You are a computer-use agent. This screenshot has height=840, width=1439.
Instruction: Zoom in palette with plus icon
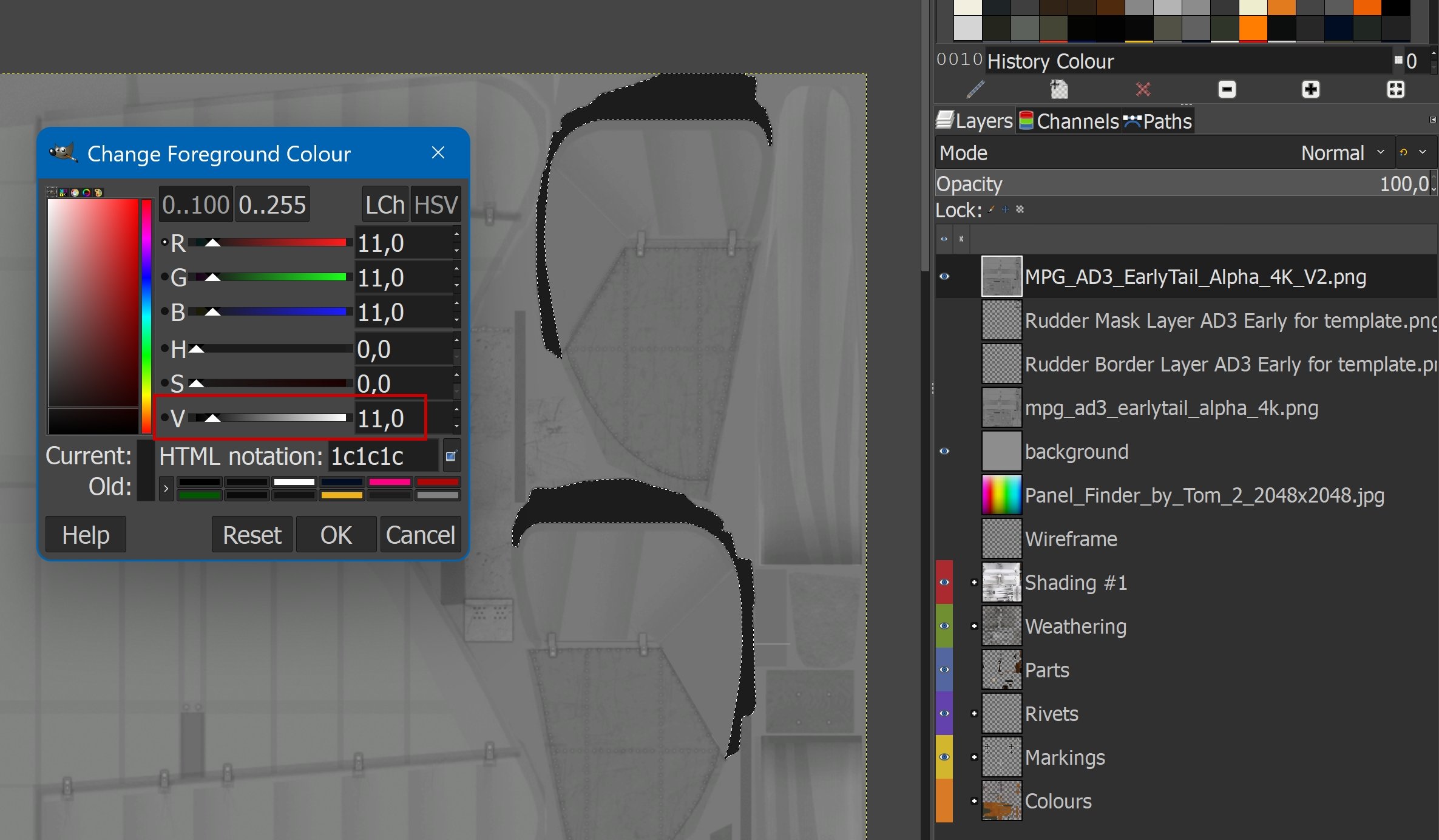1310,90
